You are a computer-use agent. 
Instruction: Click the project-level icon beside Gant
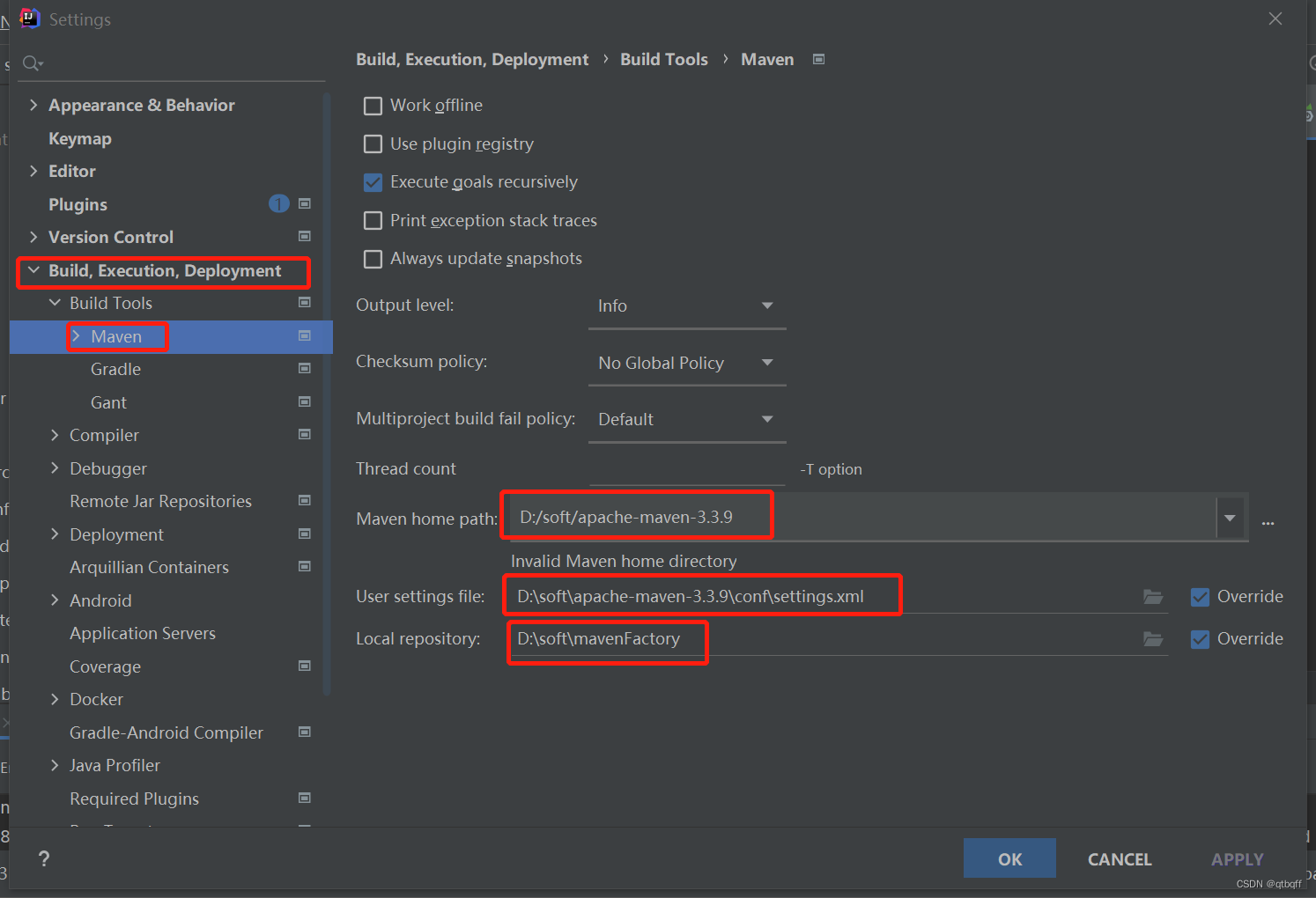click(305, 401)
